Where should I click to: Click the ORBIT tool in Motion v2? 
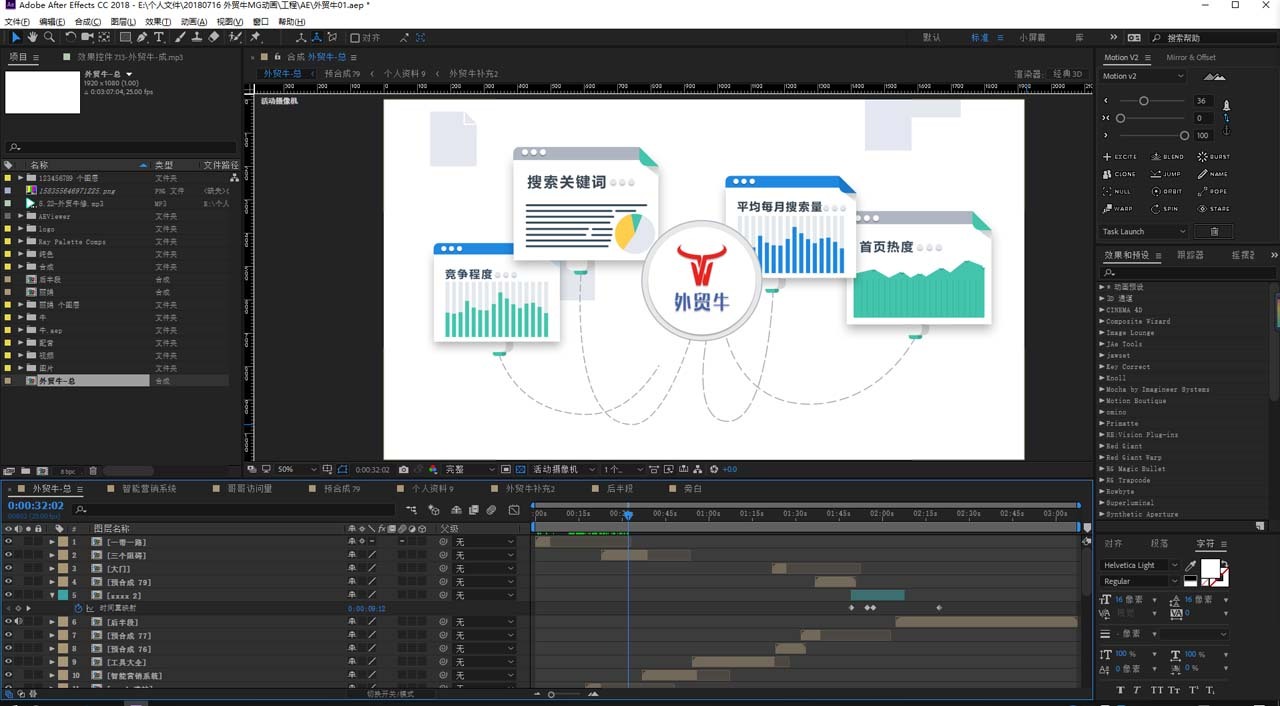1166,191
